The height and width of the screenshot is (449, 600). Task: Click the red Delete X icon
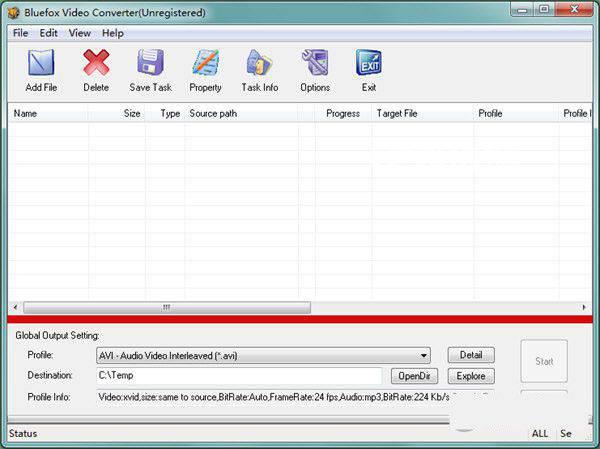pos(96,62)
